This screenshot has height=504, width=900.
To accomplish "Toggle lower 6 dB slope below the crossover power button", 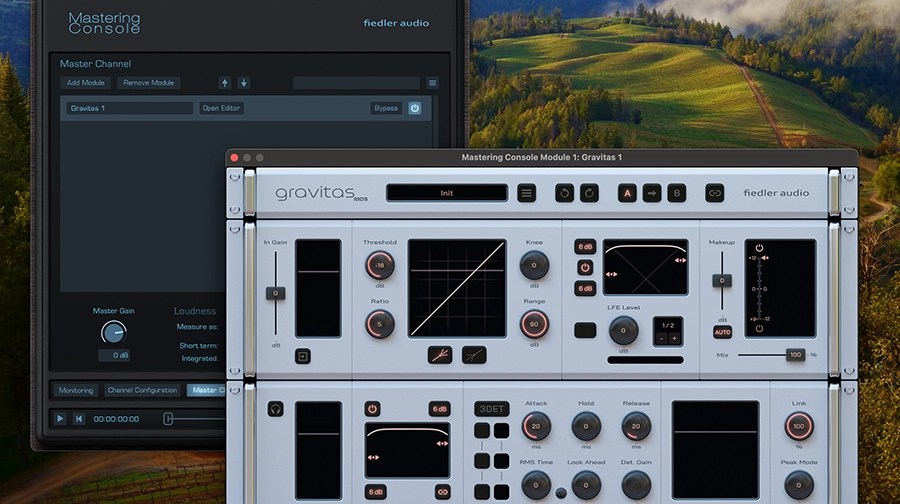I will pyautogui.click(x=585, y=288).
